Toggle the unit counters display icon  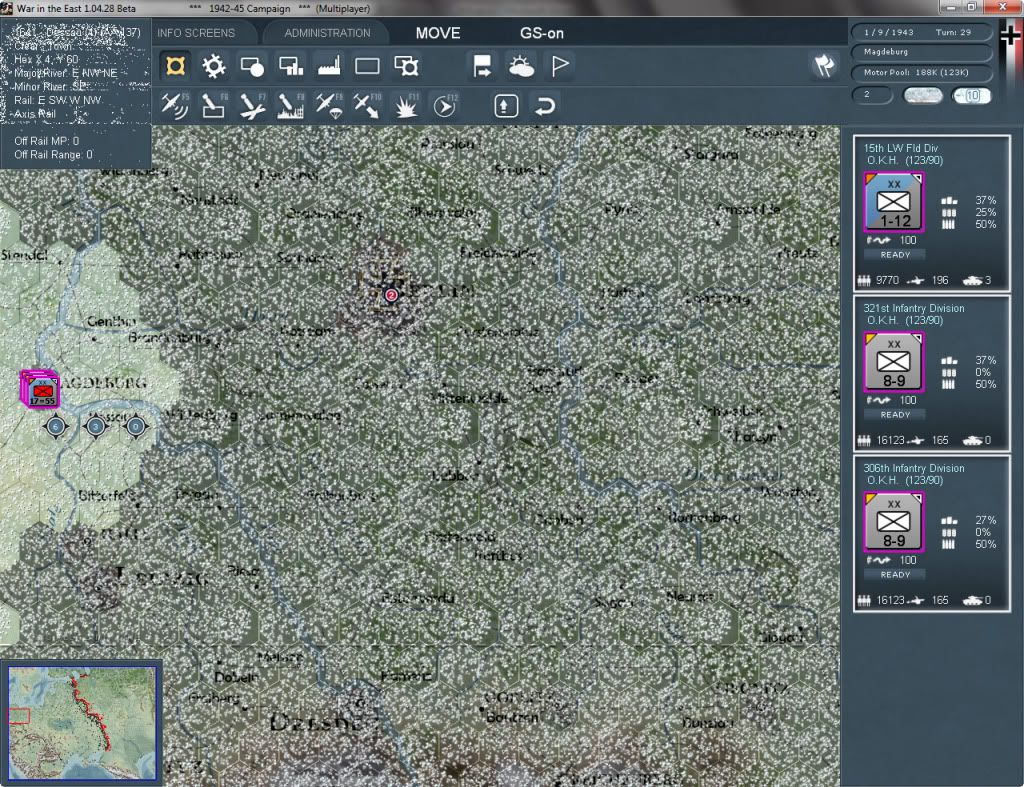click(x=175, y=66)
